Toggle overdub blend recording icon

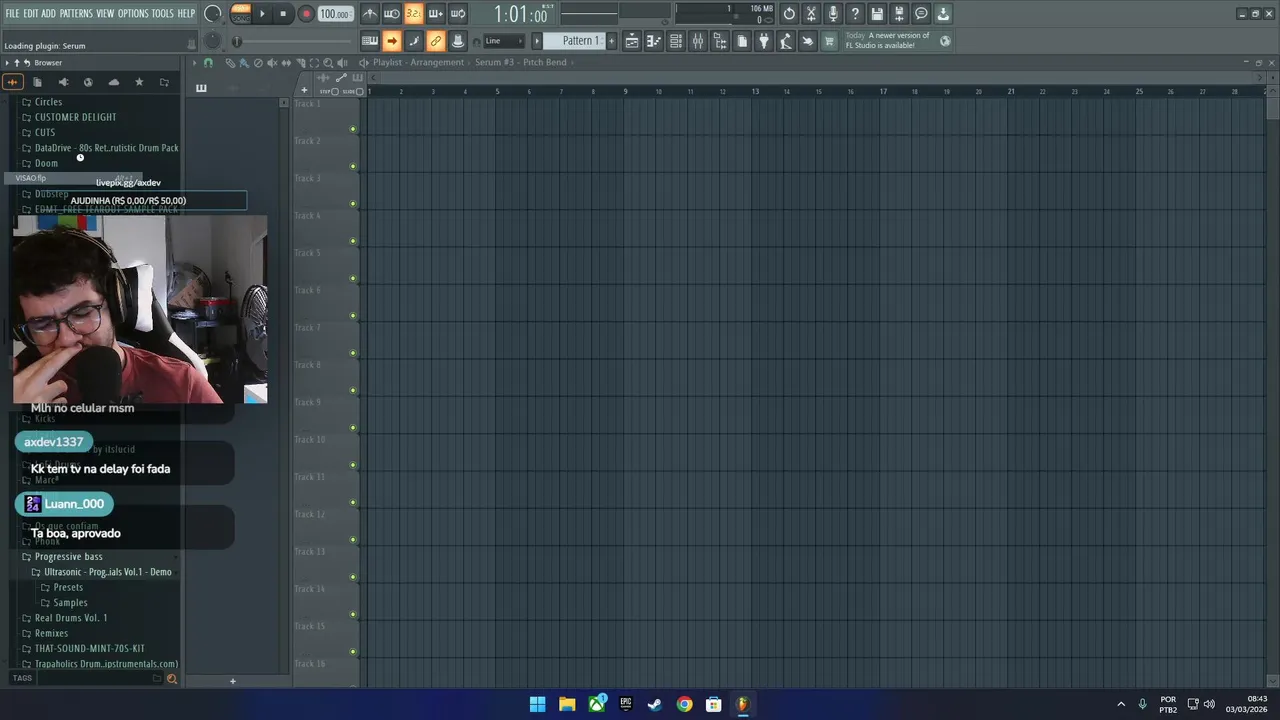pyautogui.click(x=436, y=14)
